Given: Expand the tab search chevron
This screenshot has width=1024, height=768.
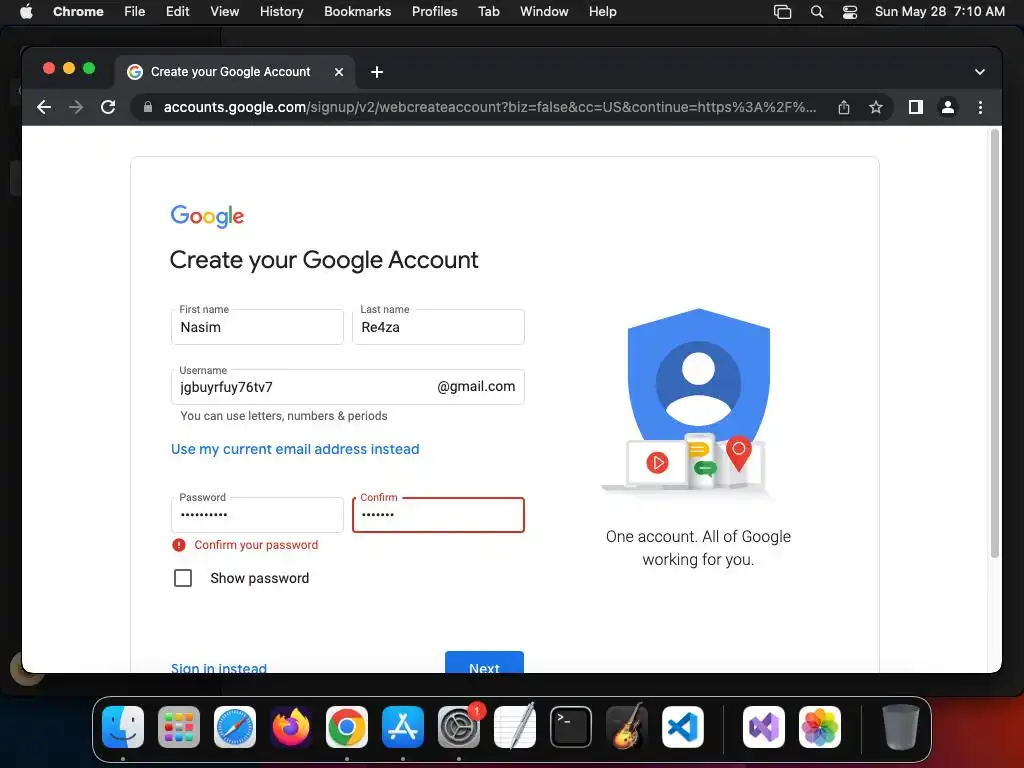Looking at the screenshot, I should (x=980, y=72).
